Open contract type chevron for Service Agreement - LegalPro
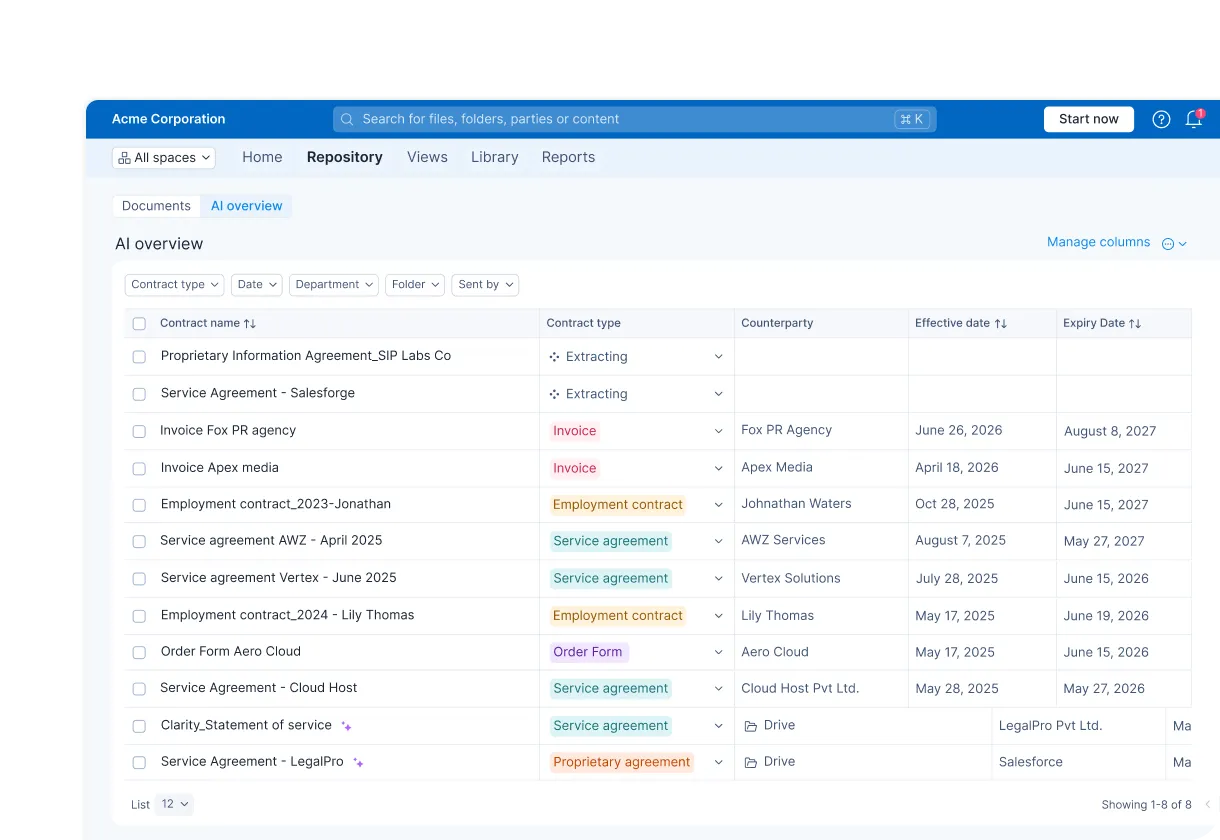This screenshot has width=1220, height=840. (x=718, y=762)
